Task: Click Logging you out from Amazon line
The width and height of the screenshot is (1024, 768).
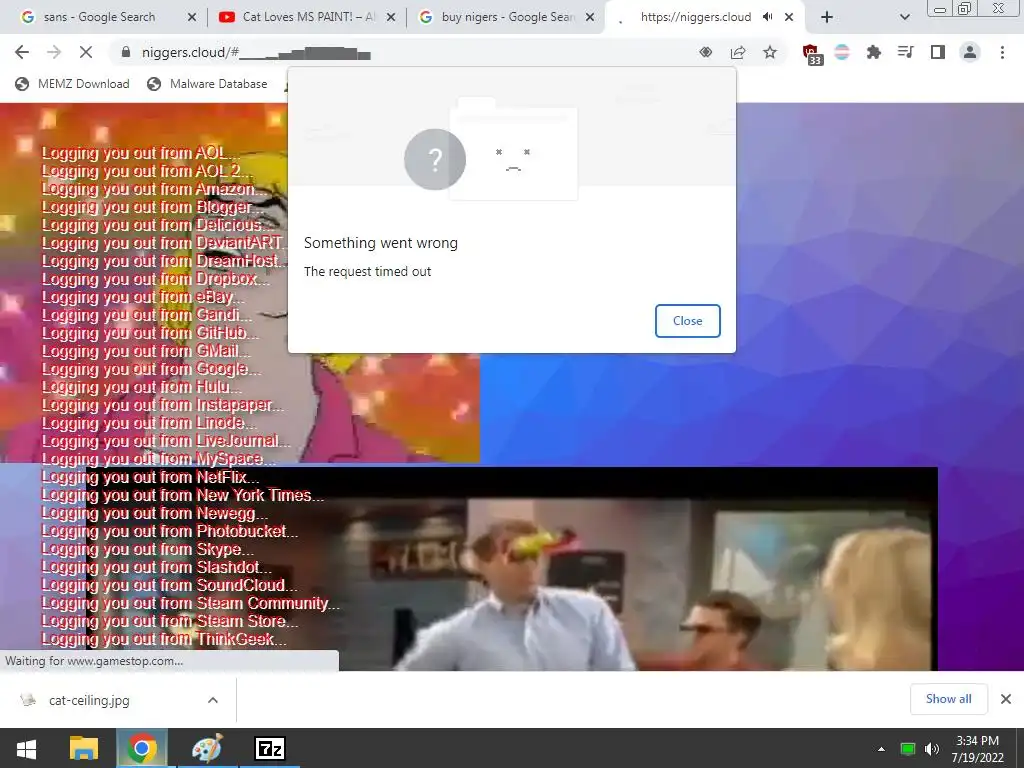Action: tap(155, 189)
